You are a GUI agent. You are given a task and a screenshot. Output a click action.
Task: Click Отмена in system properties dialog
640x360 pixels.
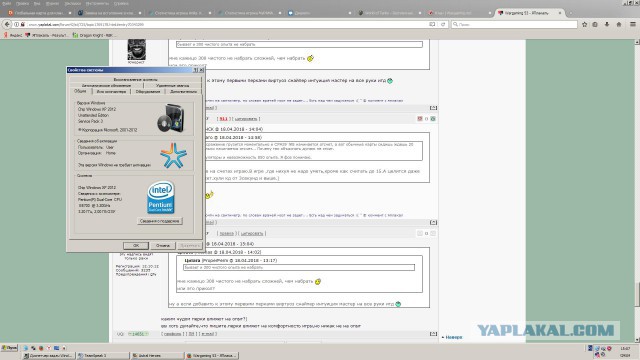coord(163,245)
